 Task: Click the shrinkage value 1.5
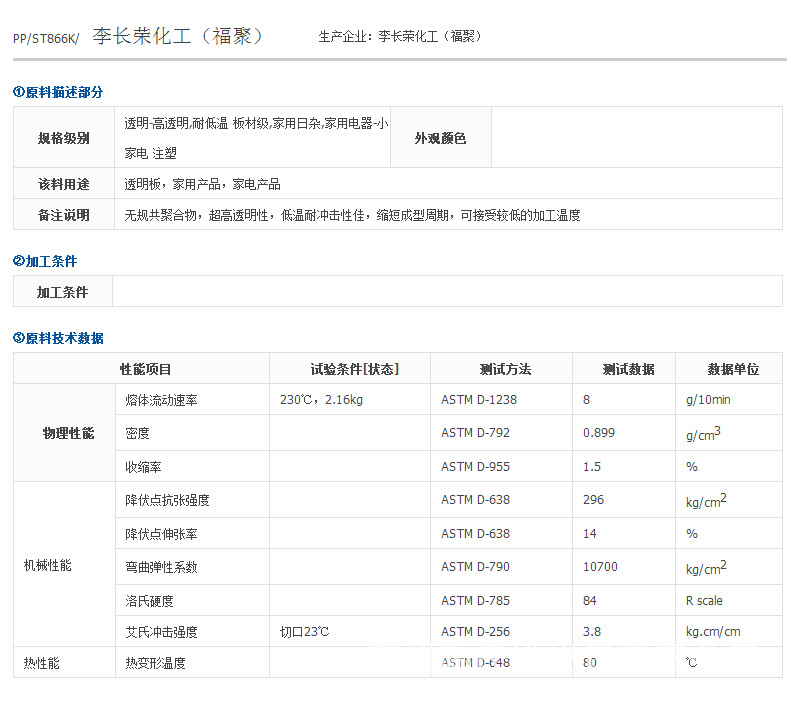coord(592,467)
